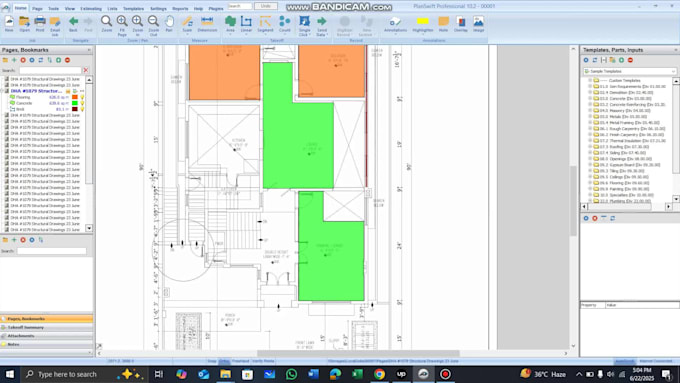Open the Takeoff Summary panel section
Viewport: 680px width, 383px height.
(46, 327)
